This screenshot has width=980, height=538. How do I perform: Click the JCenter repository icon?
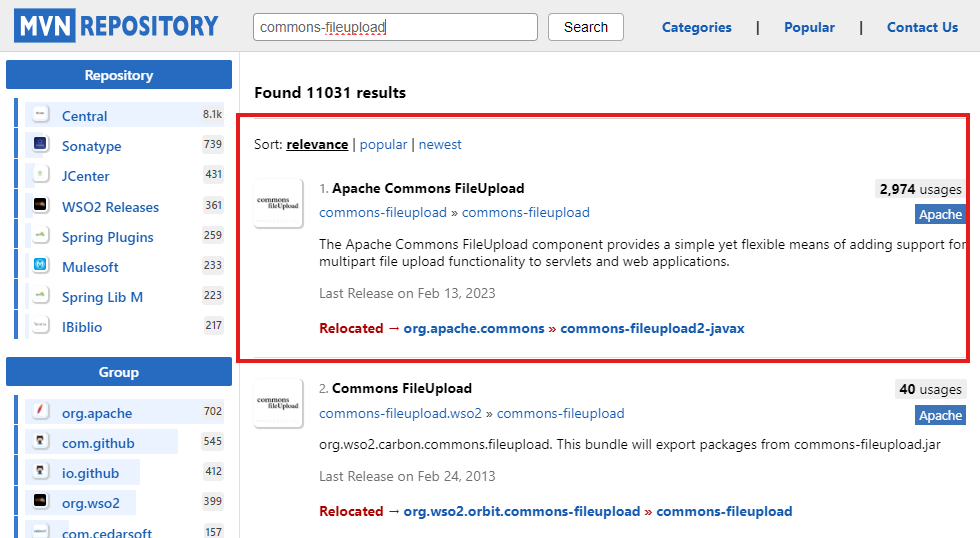(x=41, y=174)
